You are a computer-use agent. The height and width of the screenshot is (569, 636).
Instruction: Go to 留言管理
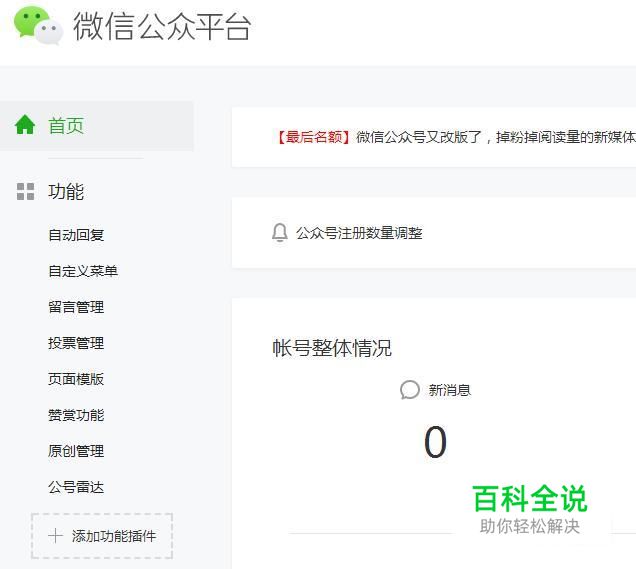(x=76, y=307)
